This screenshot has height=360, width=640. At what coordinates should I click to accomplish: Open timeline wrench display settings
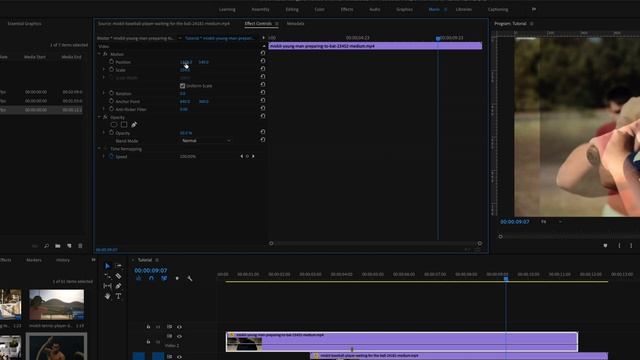click(x=190, y=278)
